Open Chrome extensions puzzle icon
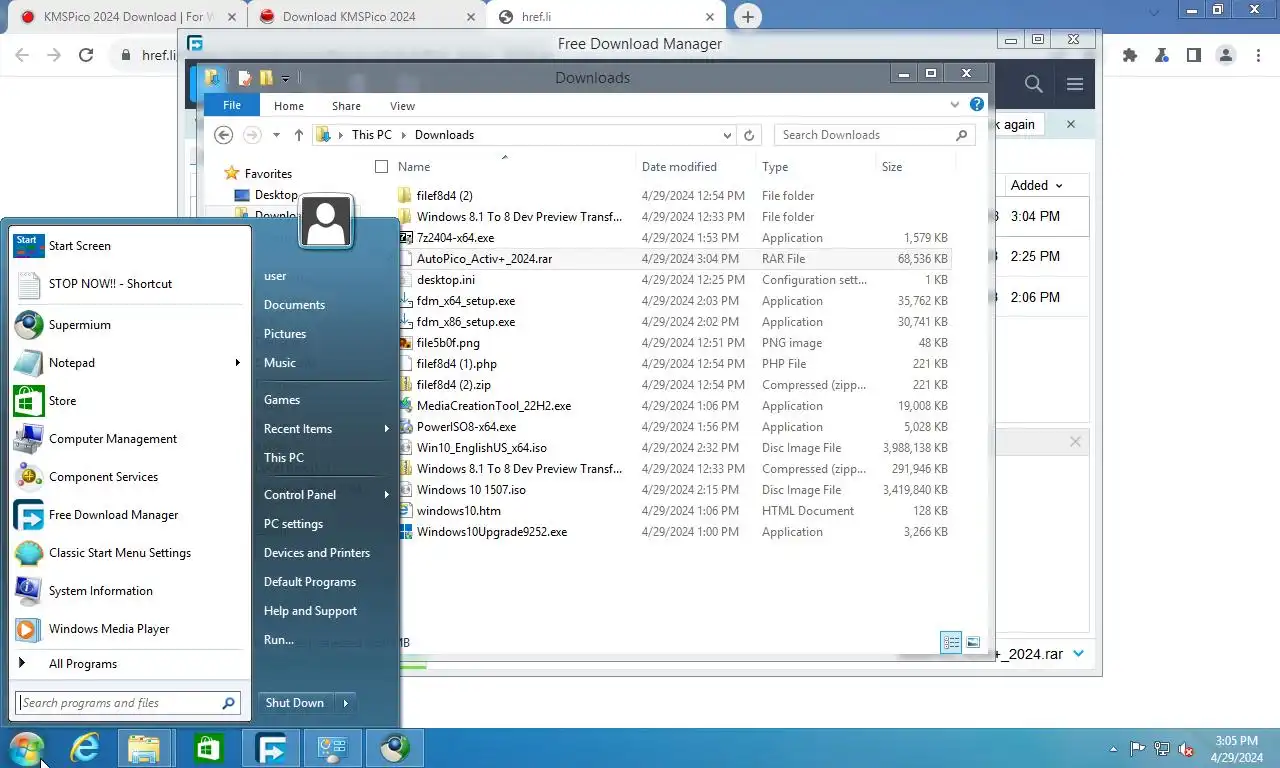This screenshot has width=1280, height=768. (x=1130, y=56)
